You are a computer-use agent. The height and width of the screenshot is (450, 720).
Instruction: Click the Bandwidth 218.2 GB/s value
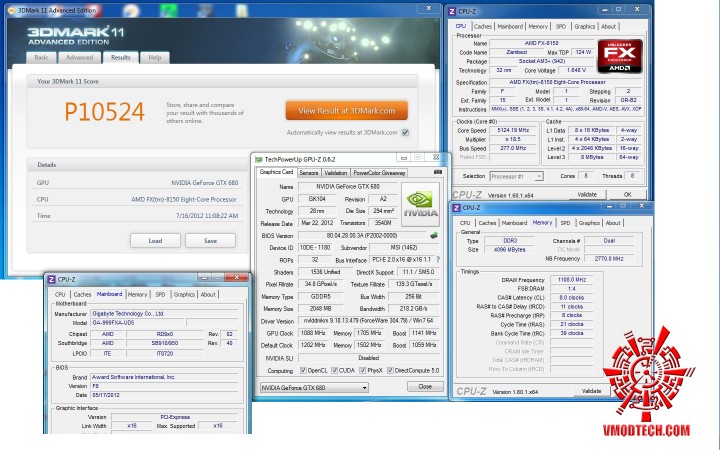point(414,309)
